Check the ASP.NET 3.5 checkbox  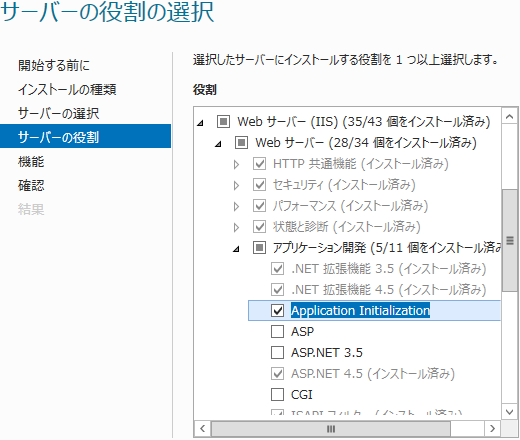277,353
